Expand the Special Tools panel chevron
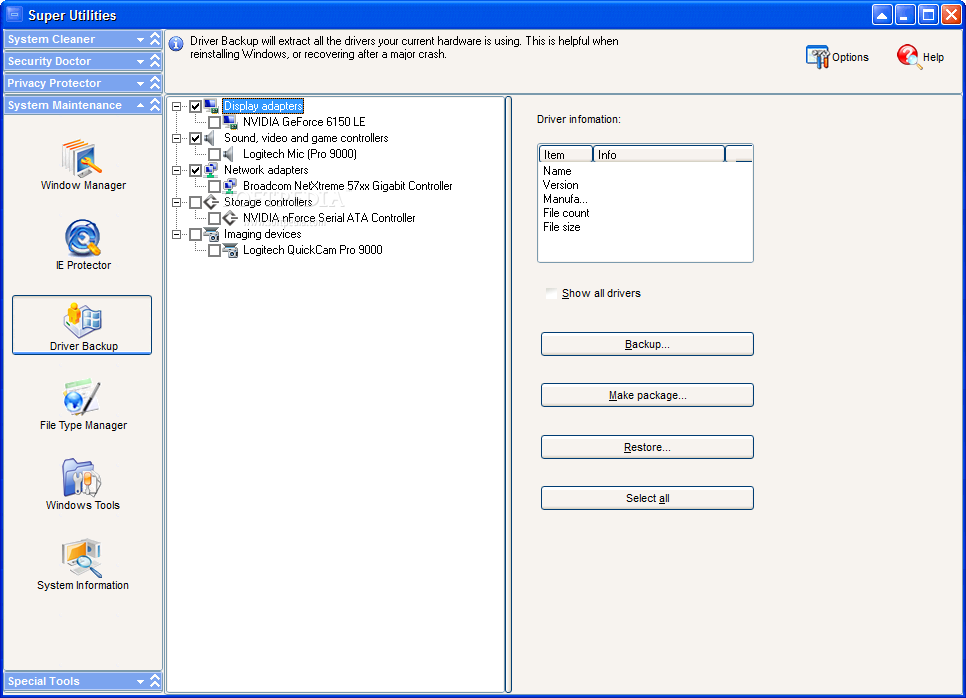Viewport: 966px width, 698px height. click(x=155, y=681)
